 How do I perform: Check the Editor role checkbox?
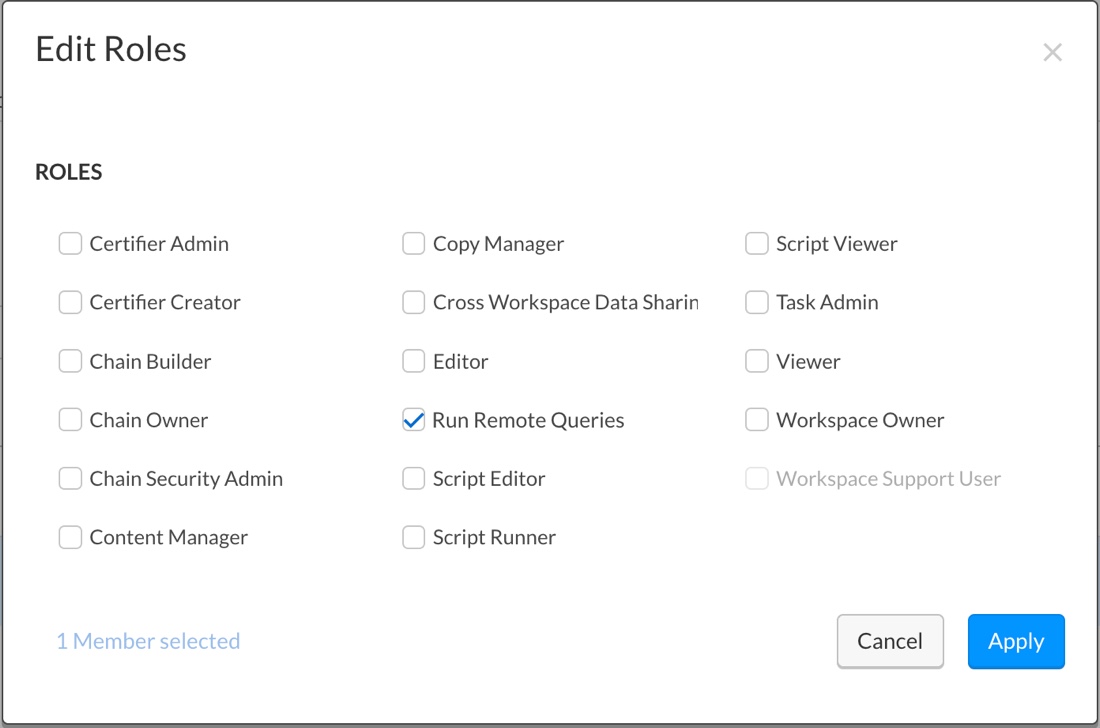(413, 361)
